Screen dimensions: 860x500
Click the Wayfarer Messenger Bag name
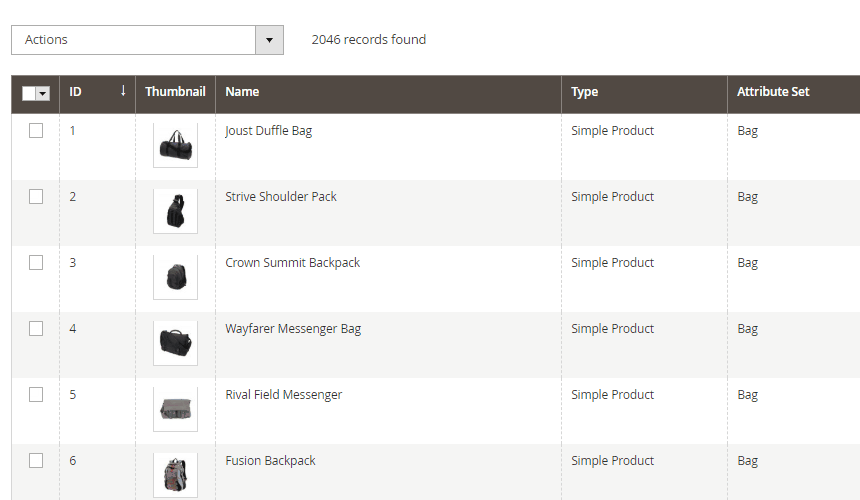click(x=293, y=329)
